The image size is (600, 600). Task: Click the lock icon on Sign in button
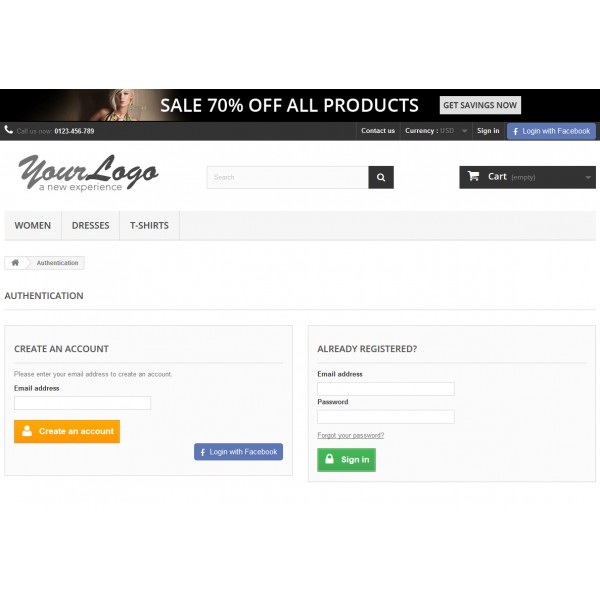(329, 458)
